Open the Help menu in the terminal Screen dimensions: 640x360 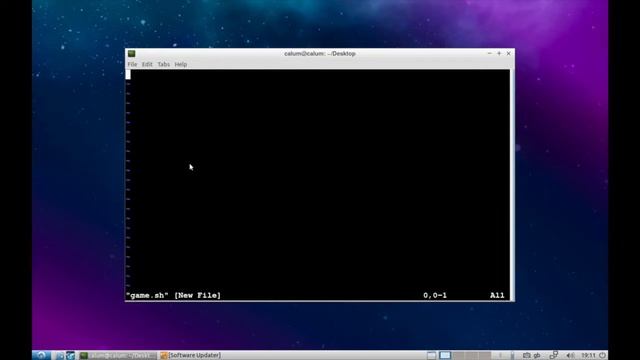(x=180, y=64)
